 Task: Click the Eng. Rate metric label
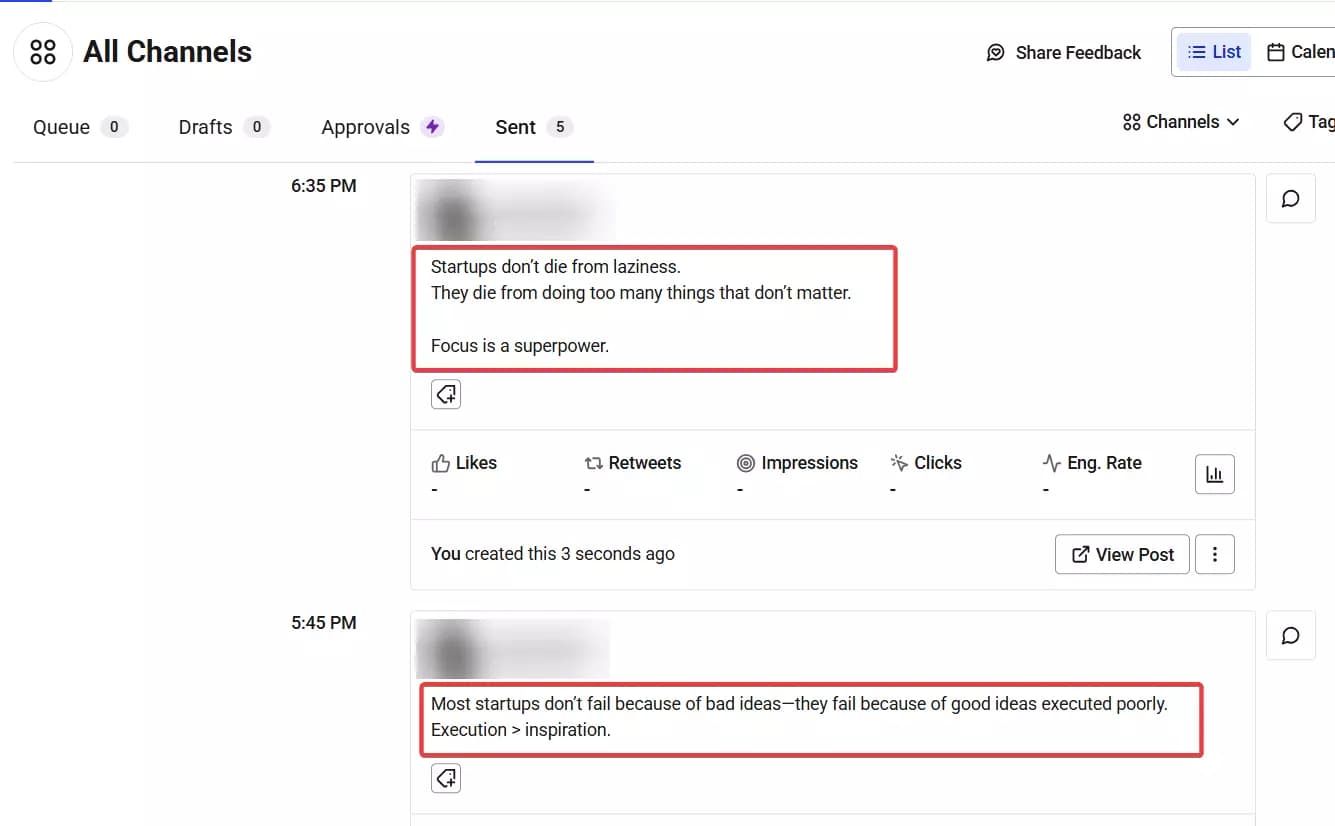(1092, 463)
